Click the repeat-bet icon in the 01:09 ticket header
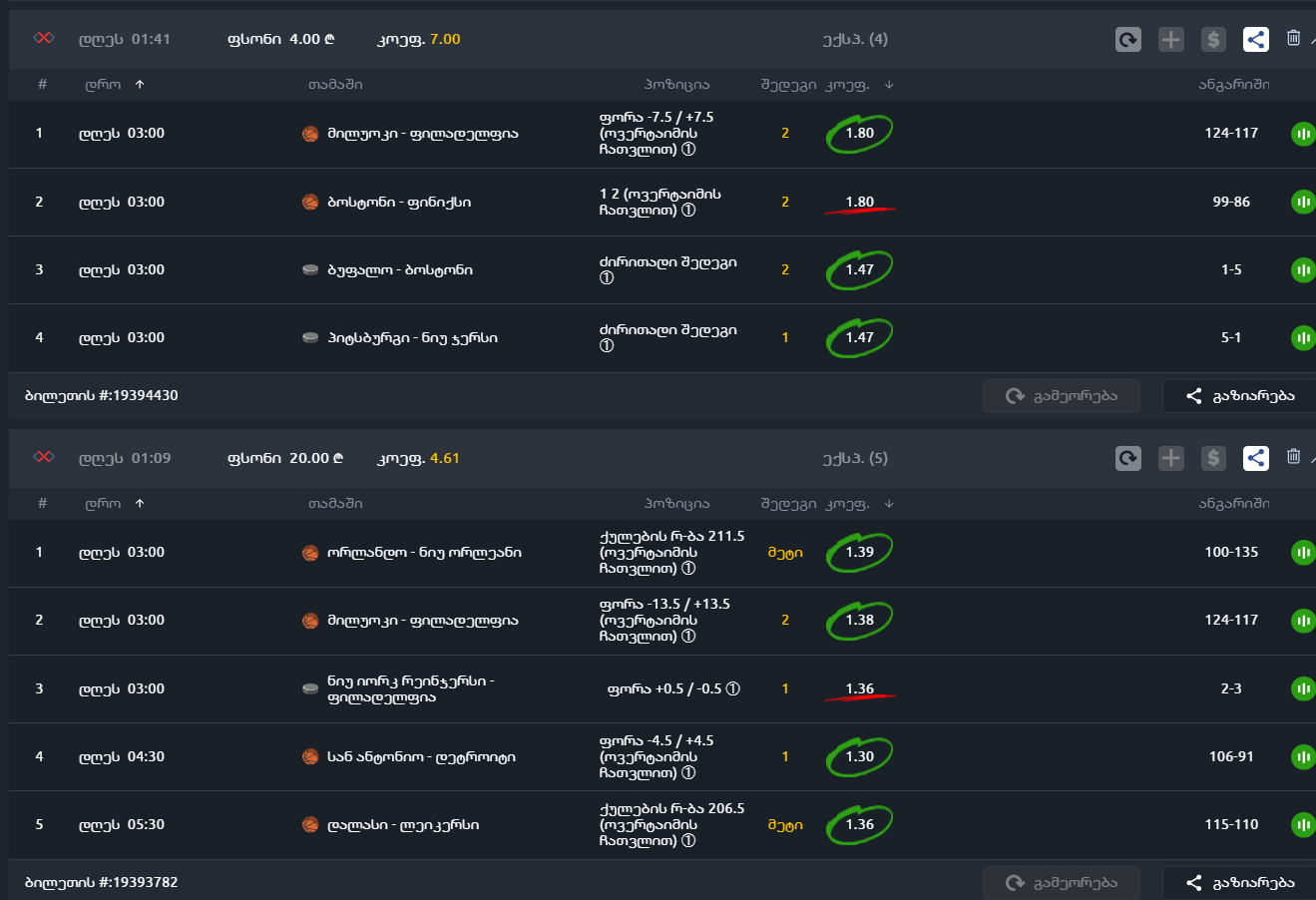The image size is (1316, 900). coord(1127,459)
